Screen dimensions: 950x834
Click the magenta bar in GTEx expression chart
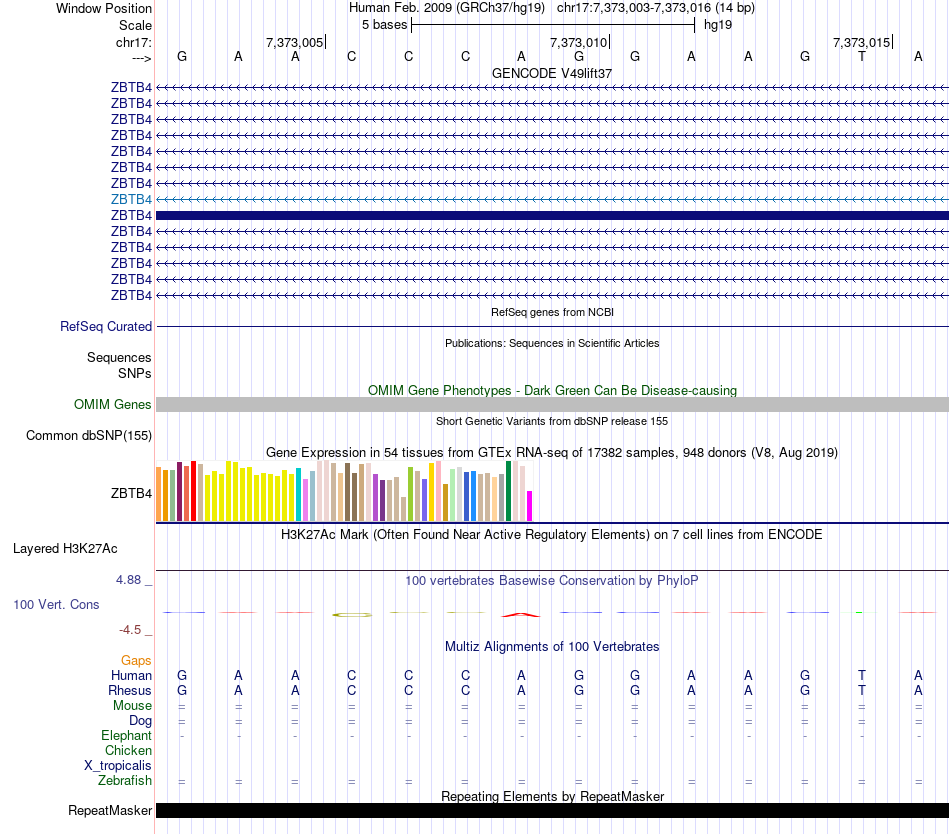click(530, 505)
